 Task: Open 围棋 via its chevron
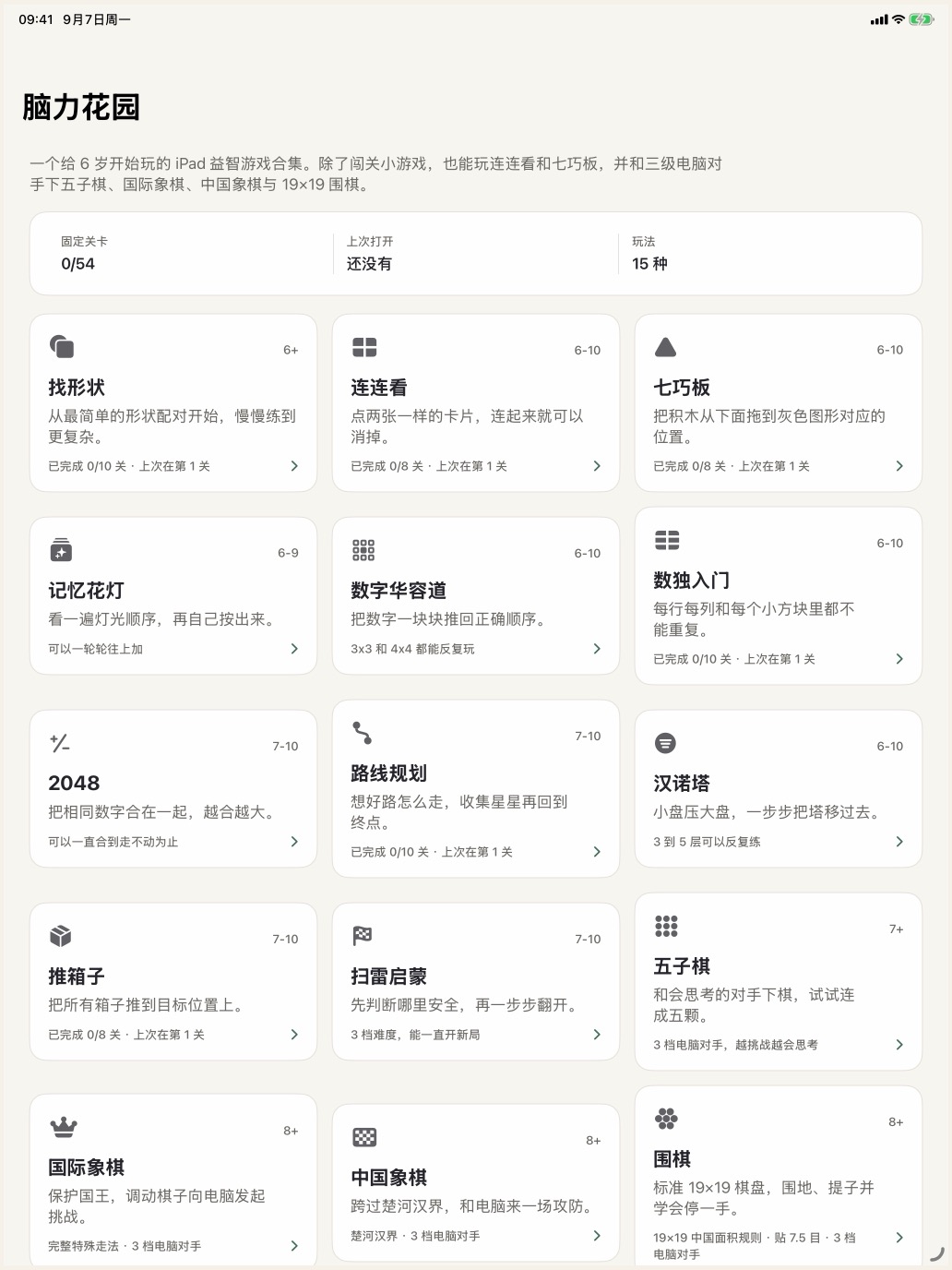coord(899,1238)
